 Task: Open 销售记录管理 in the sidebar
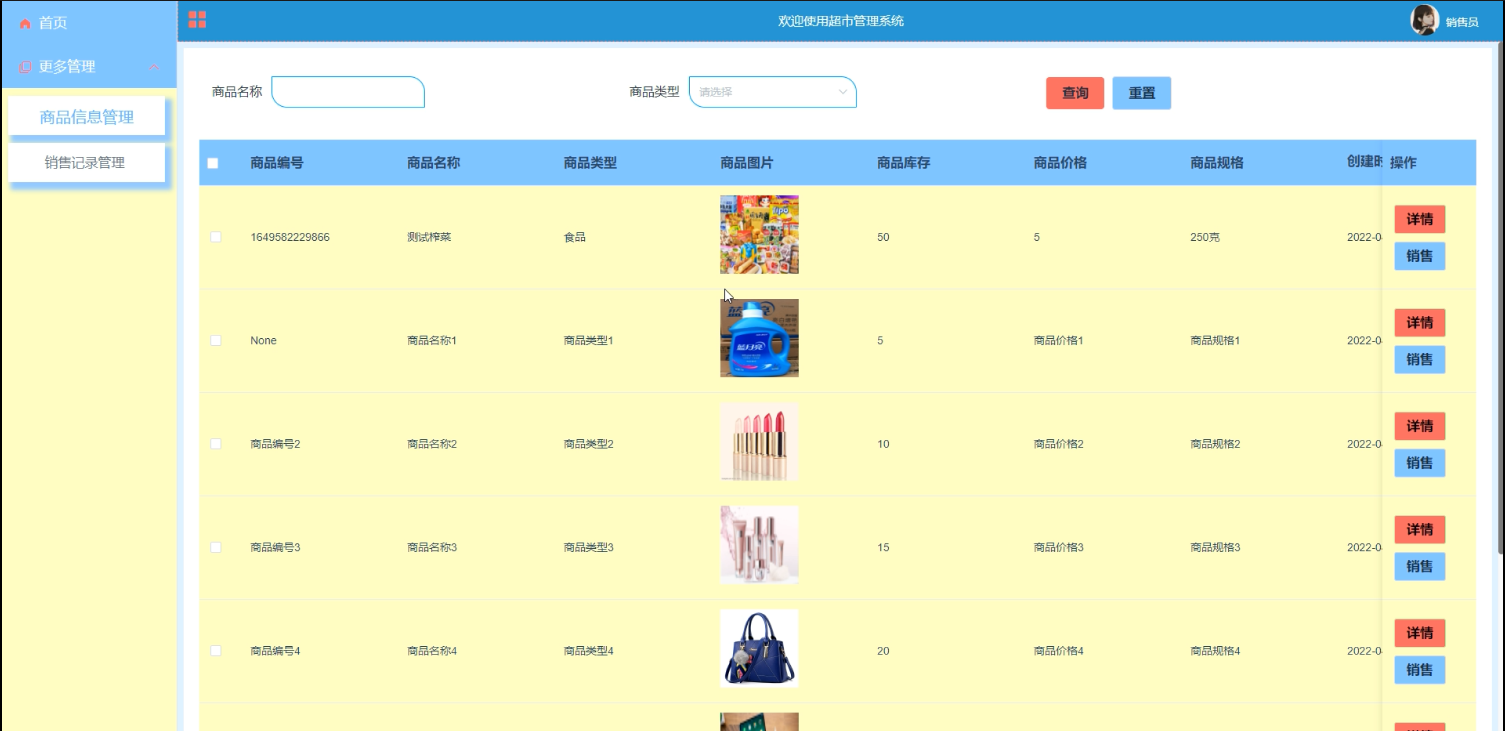87,163
